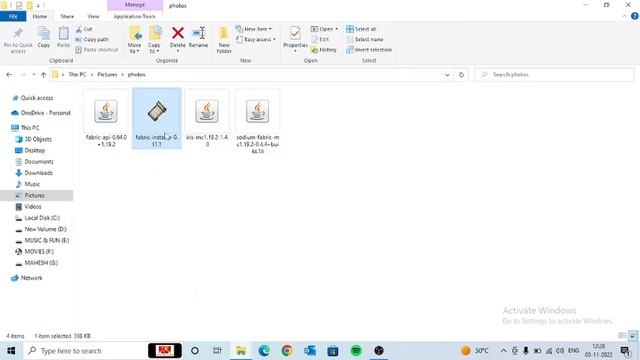Screen dimensions: 640x360
Task: Click Paste shortcut option
Action: coord(97,50)
